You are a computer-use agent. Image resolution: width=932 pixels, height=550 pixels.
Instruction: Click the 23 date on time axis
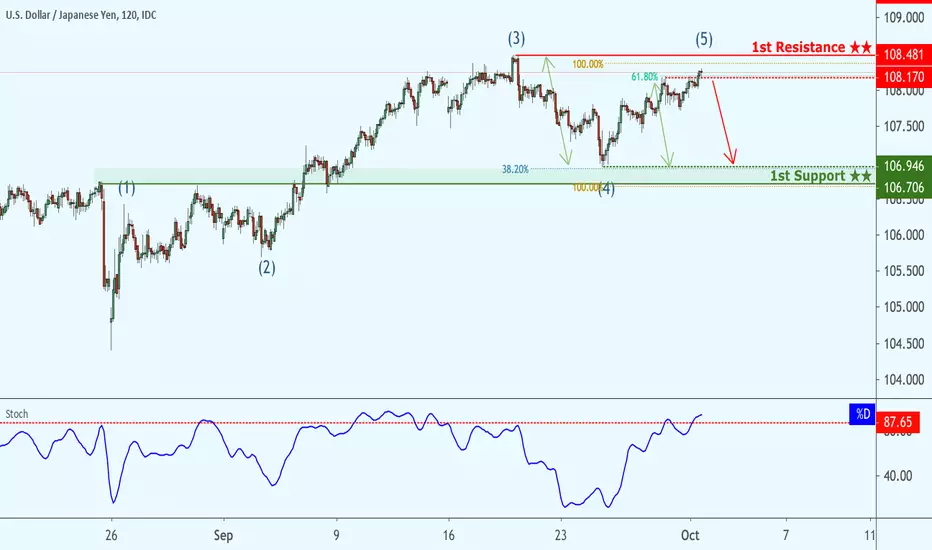tap(561, 535)
